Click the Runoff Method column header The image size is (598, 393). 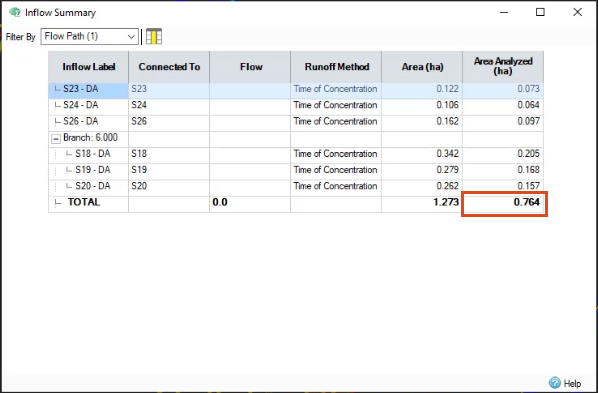336,67
